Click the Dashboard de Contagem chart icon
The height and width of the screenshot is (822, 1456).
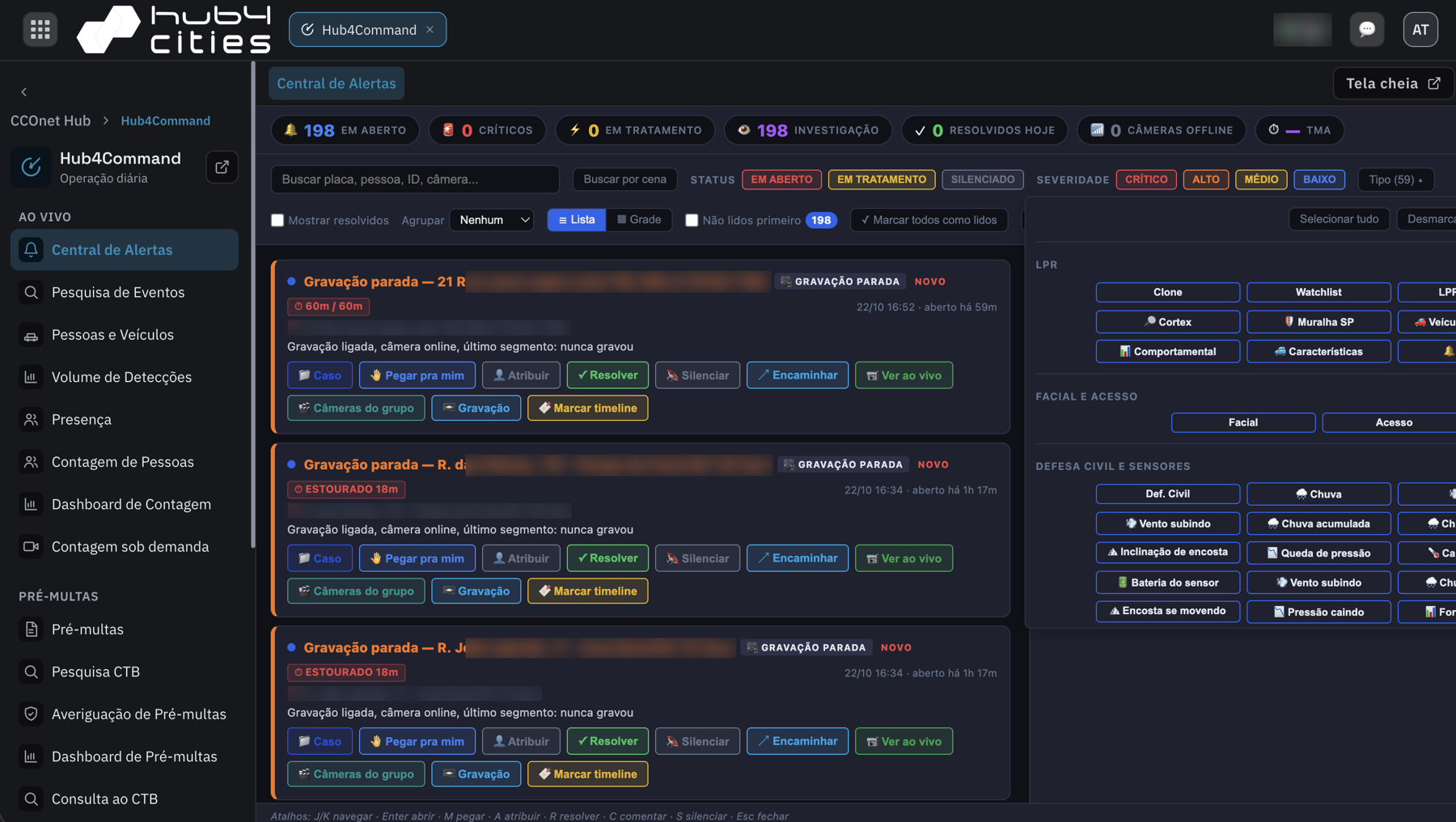click(x=31, y=504)
